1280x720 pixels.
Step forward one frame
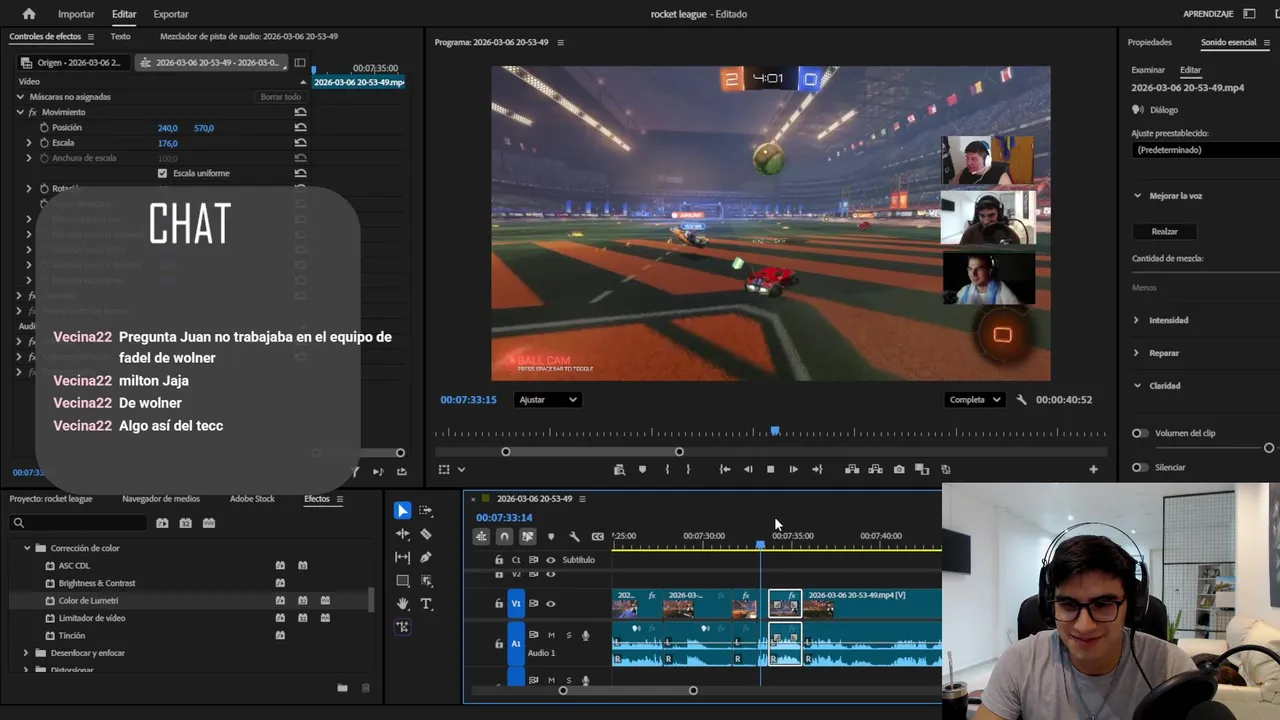[x=793, y=469]
